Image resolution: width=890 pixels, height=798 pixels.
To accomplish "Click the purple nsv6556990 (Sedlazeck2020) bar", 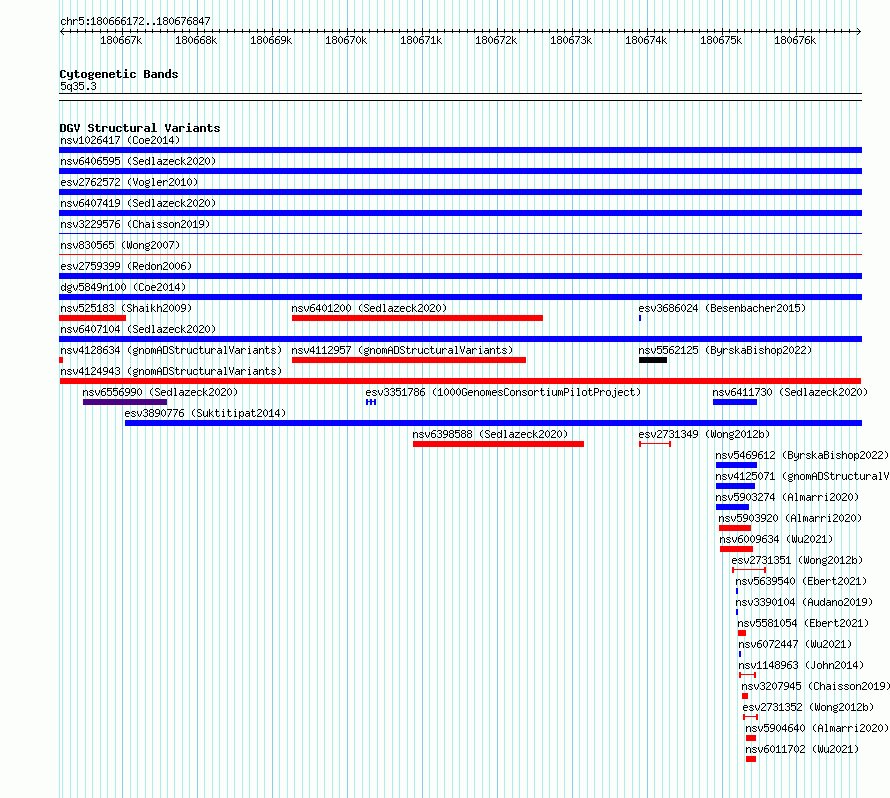I will pyautogui.click(x=125, y=402).
